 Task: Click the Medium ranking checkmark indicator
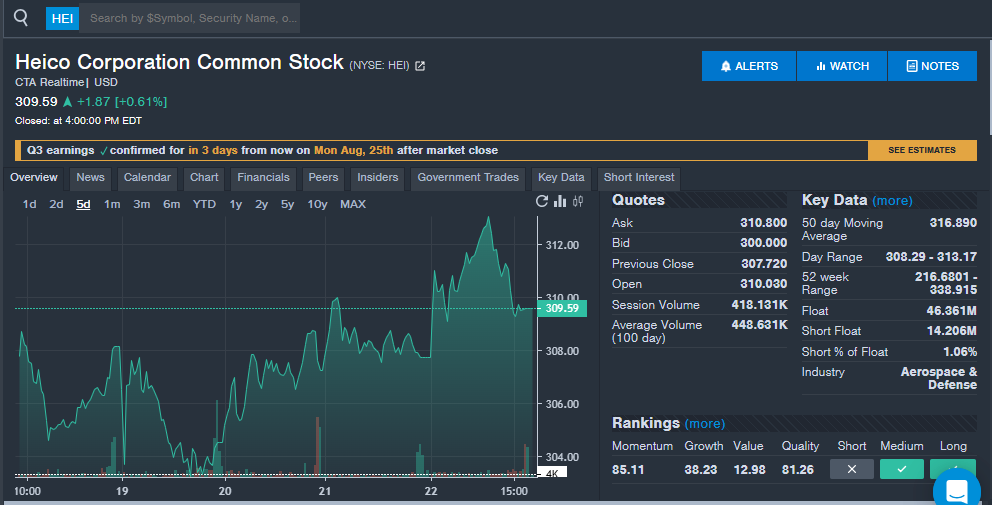(902, 469)
